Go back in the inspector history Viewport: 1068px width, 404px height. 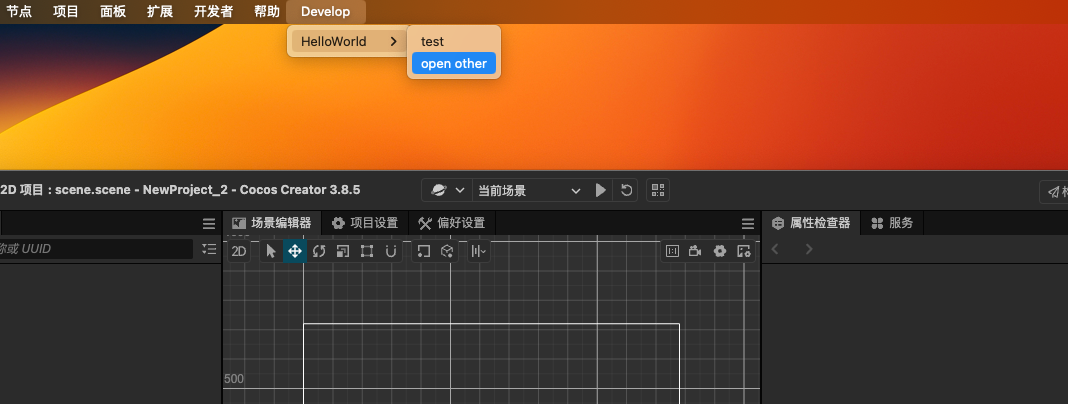coord(774,249)
